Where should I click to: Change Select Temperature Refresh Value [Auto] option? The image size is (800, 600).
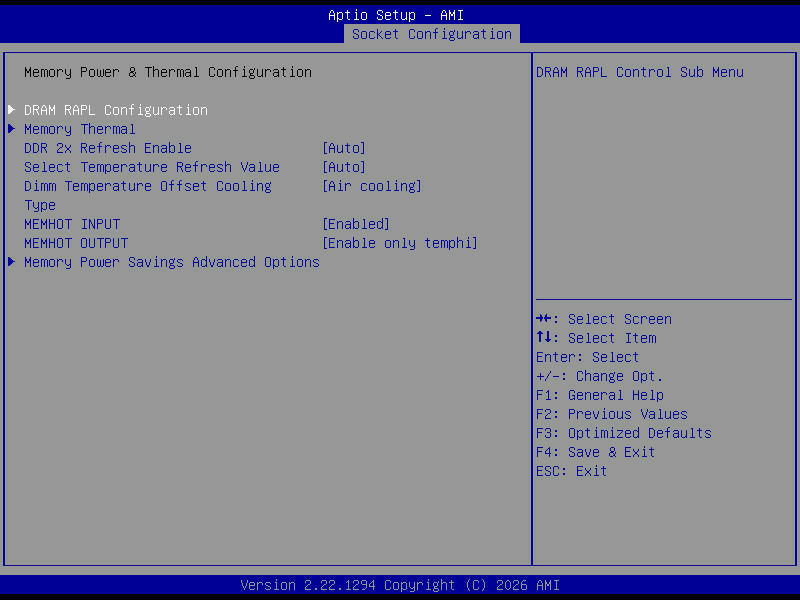tap(344, 167)
